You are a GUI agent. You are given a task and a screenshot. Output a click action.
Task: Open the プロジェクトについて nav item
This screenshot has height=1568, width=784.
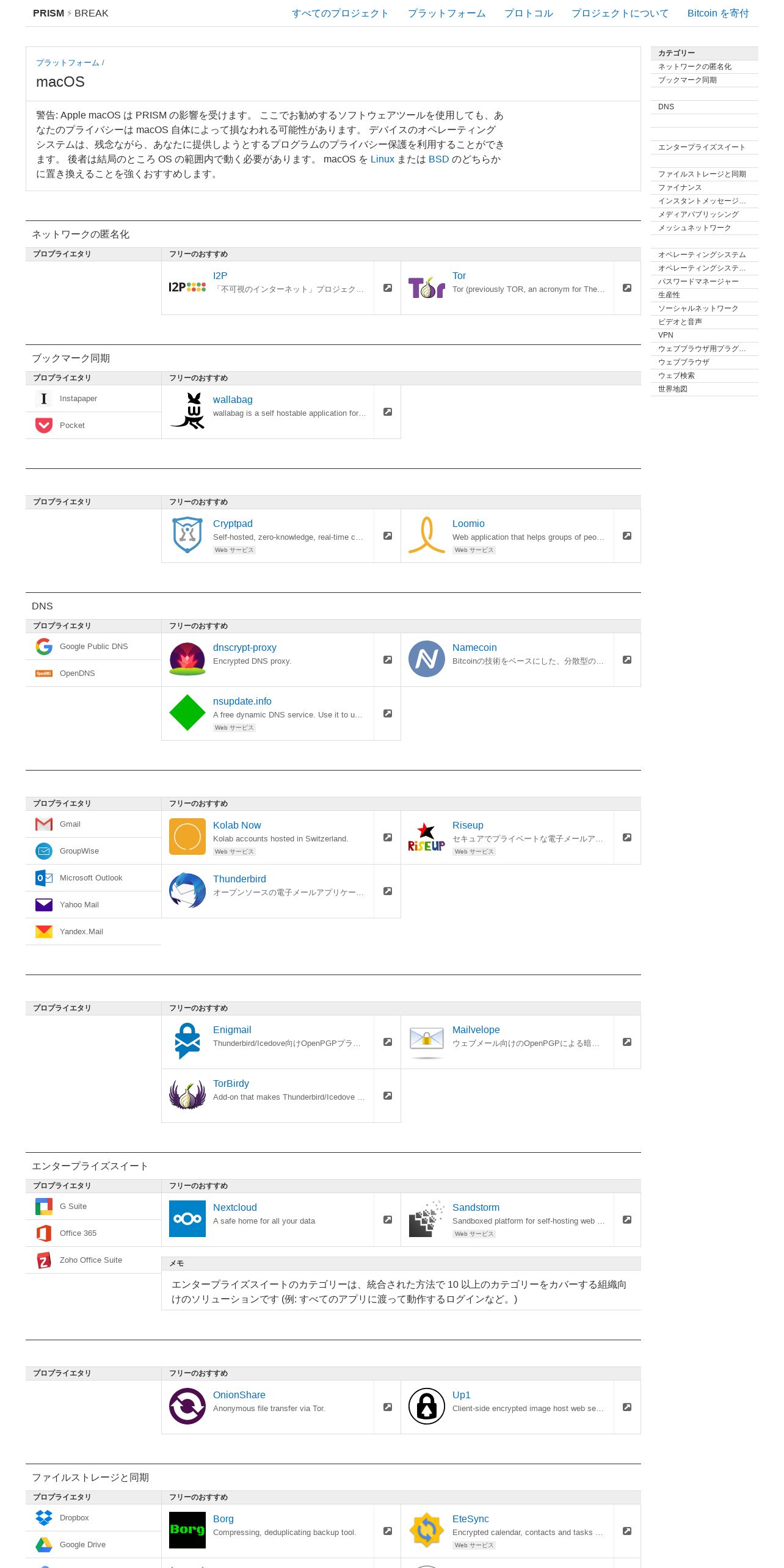coord(620,13)
